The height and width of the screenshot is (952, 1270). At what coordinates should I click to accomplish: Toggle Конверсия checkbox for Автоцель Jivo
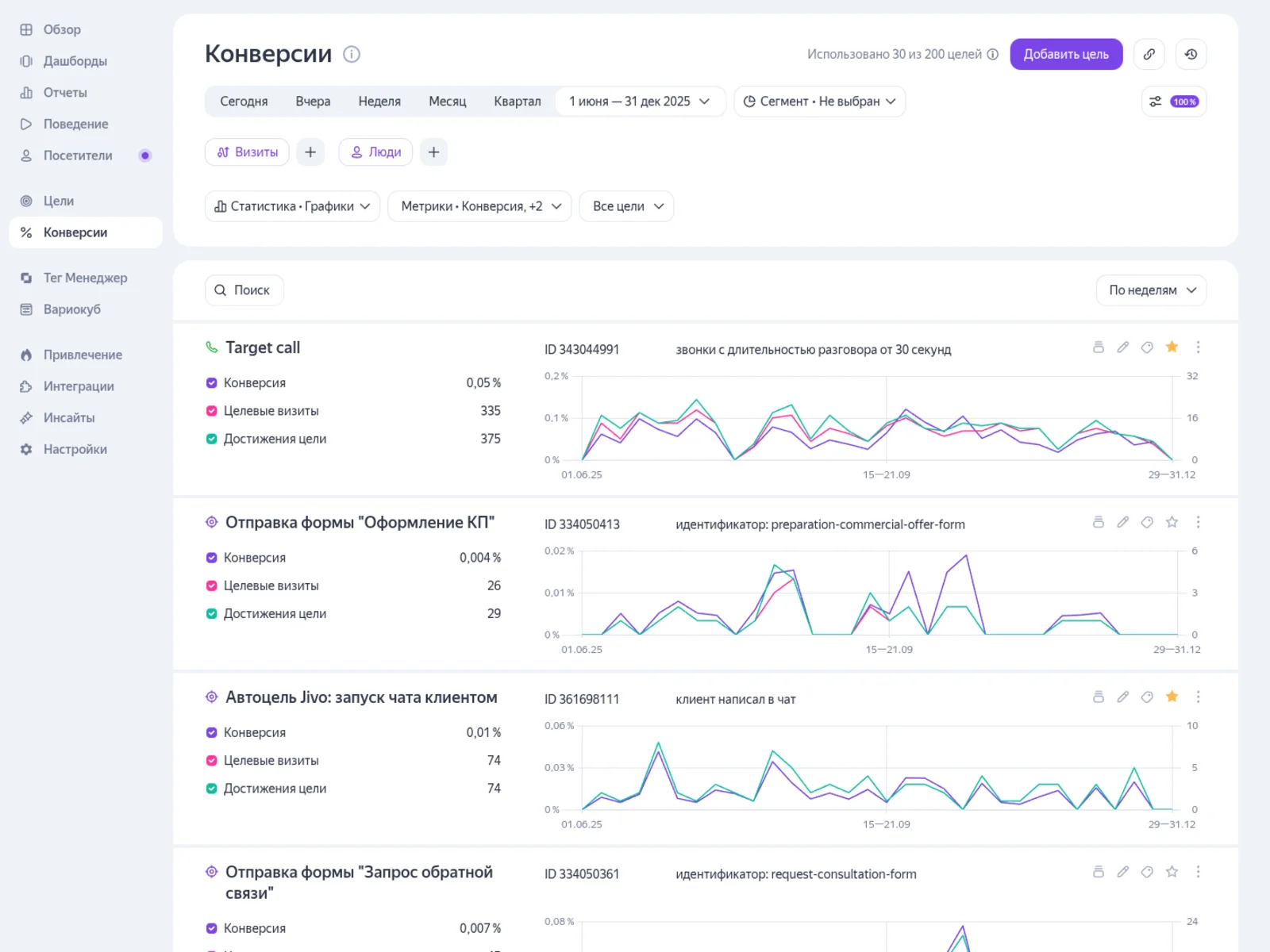point(212,732)
